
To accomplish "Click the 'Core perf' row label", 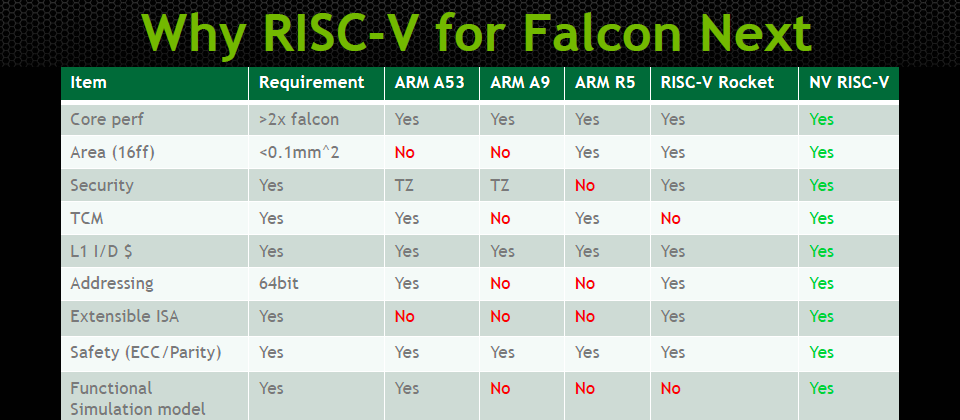I will (107, 119).
